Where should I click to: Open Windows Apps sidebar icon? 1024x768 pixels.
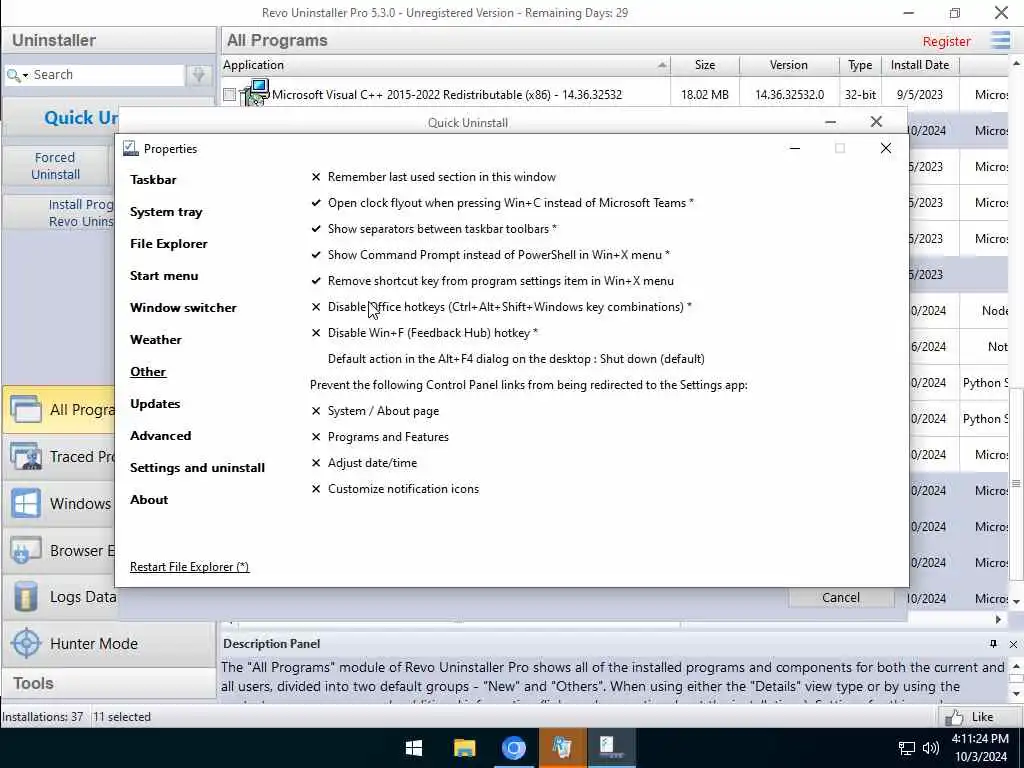tap(25, 504)
